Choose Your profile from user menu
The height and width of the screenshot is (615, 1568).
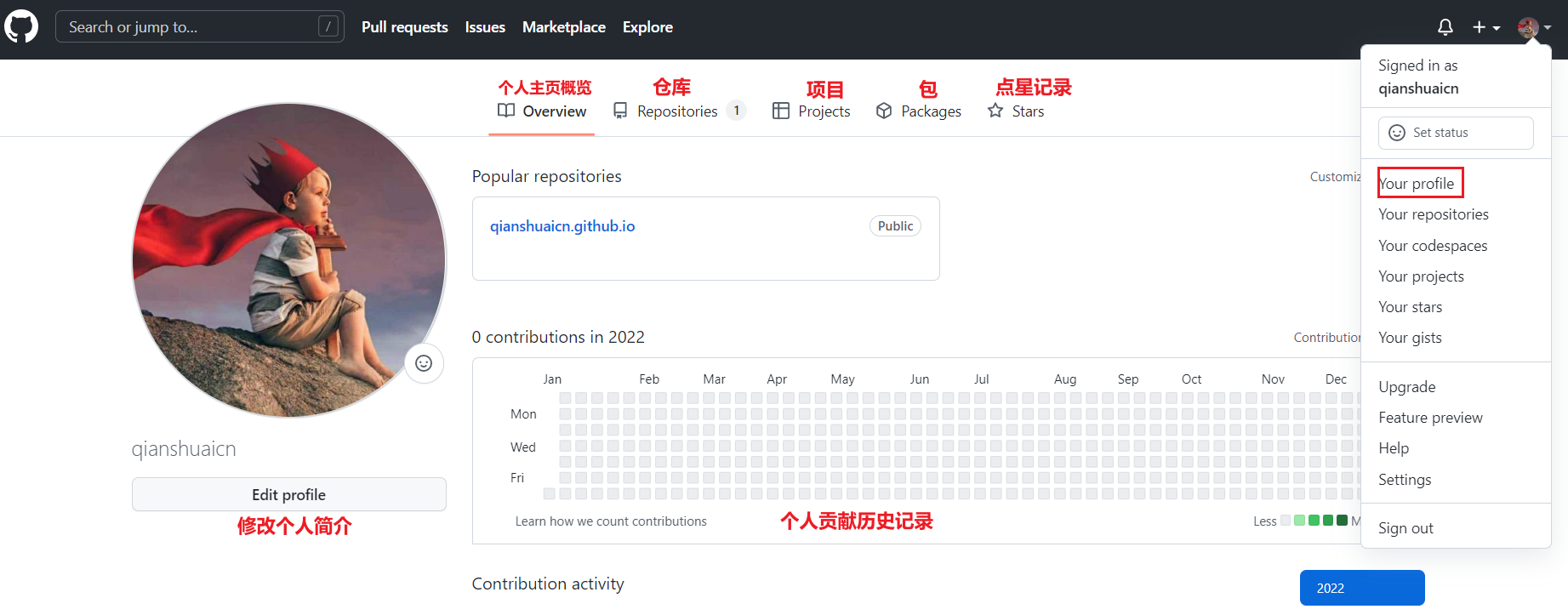pos(1417,184)
